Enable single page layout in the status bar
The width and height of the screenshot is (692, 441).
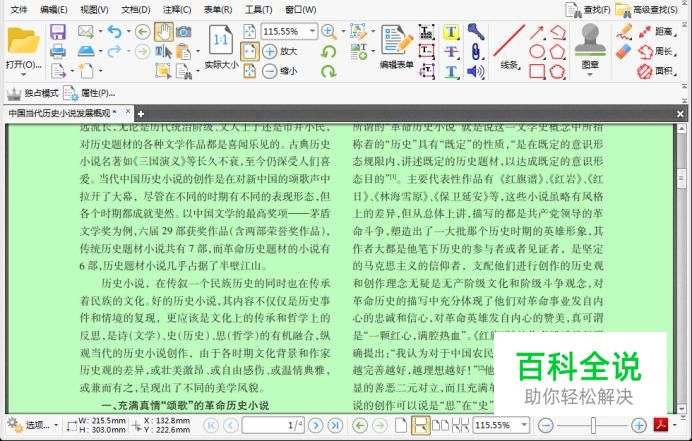tap(401, 426)
